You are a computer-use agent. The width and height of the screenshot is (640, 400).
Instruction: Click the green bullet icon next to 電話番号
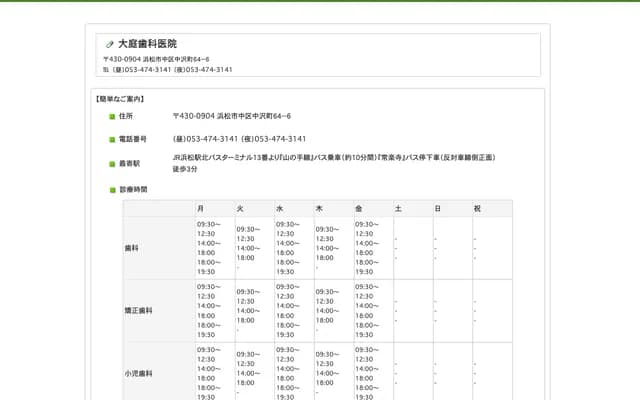tap(112, 140)
